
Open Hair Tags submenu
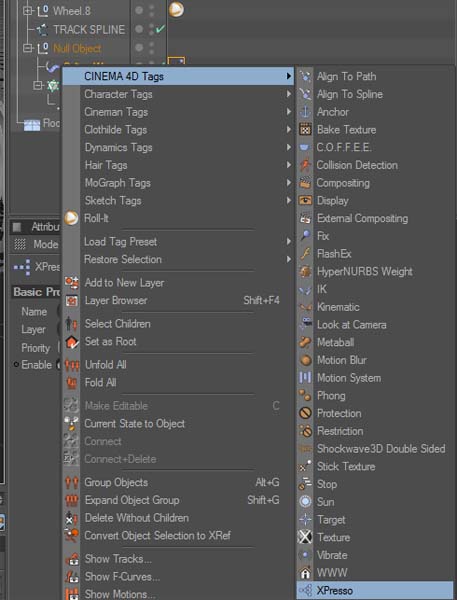[x=178, y=165]
